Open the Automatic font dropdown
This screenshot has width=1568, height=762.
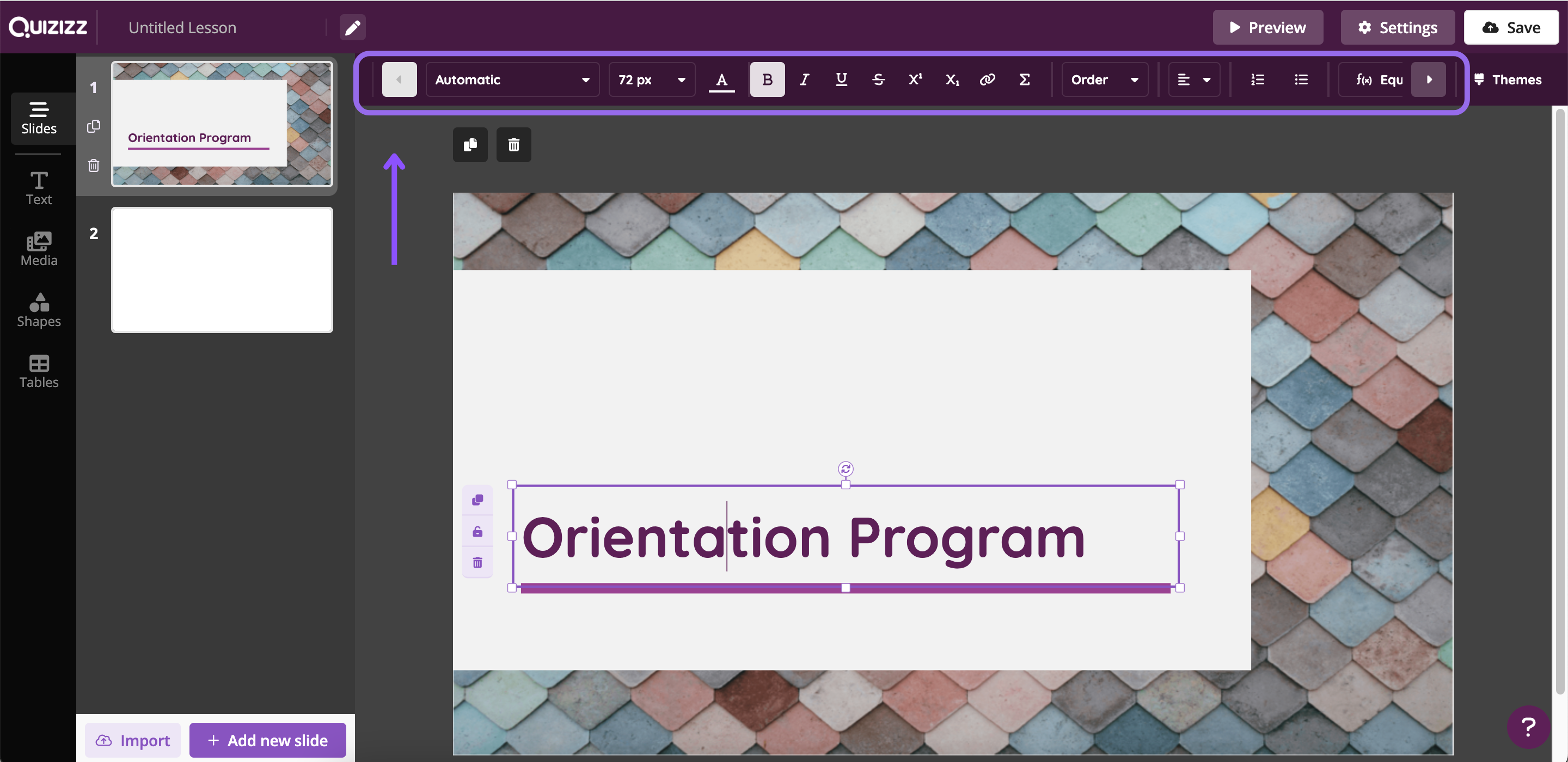click(512, 79)
